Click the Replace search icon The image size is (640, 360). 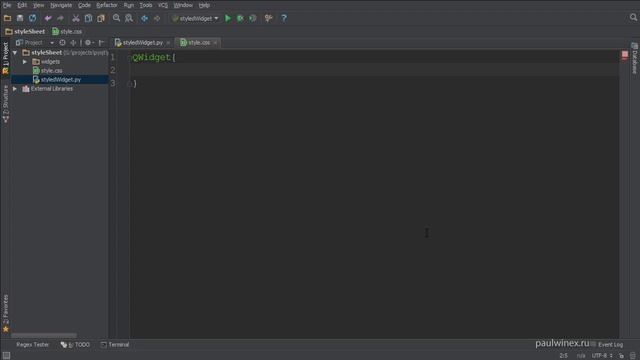pos(129,18)
